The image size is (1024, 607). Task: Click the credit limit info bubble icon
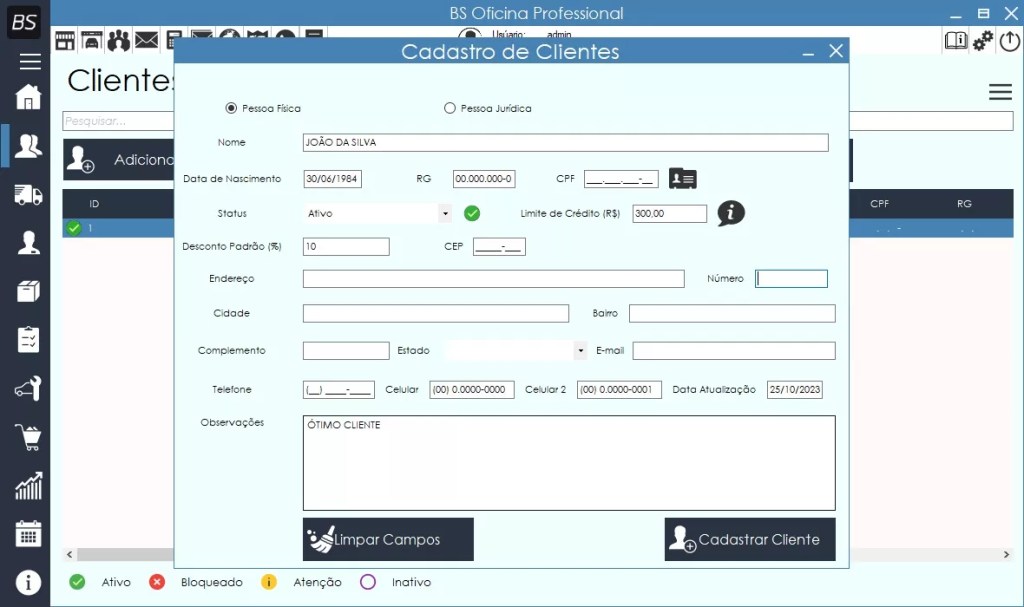(x=731, y=213)
